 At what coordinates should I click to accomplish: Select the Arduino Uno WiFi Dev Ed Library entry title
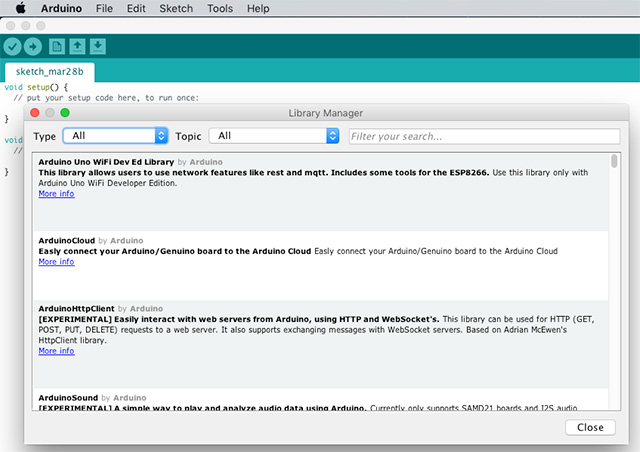click(106, 162)
